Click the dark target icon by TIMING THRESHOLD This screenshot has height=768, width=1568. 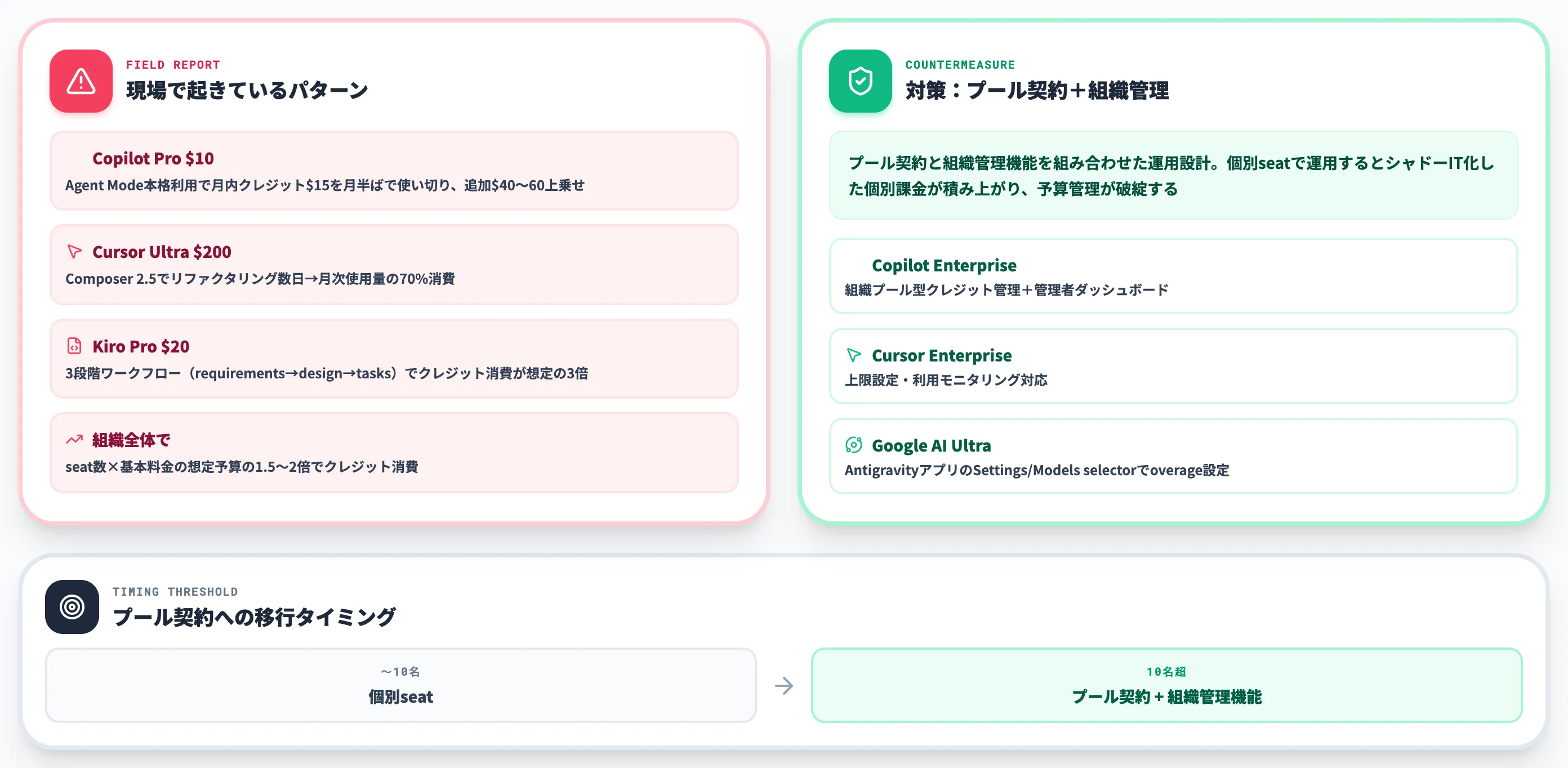72,607
